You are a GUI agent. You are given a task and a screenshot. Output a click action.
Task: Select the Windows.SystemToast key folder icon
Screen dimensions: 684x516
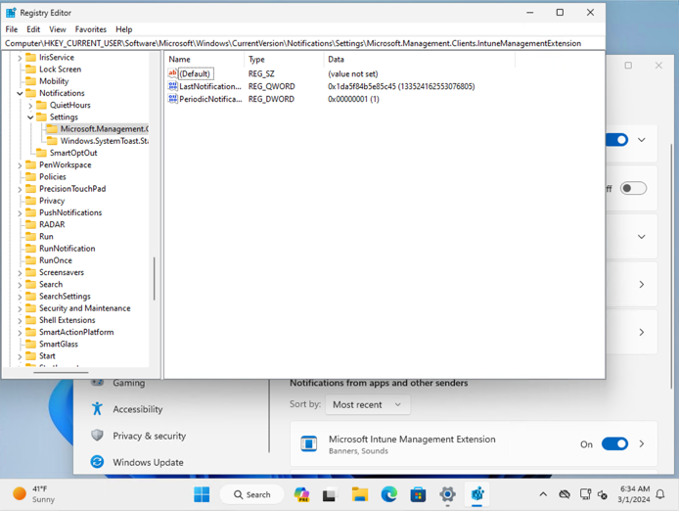point(52,141)
